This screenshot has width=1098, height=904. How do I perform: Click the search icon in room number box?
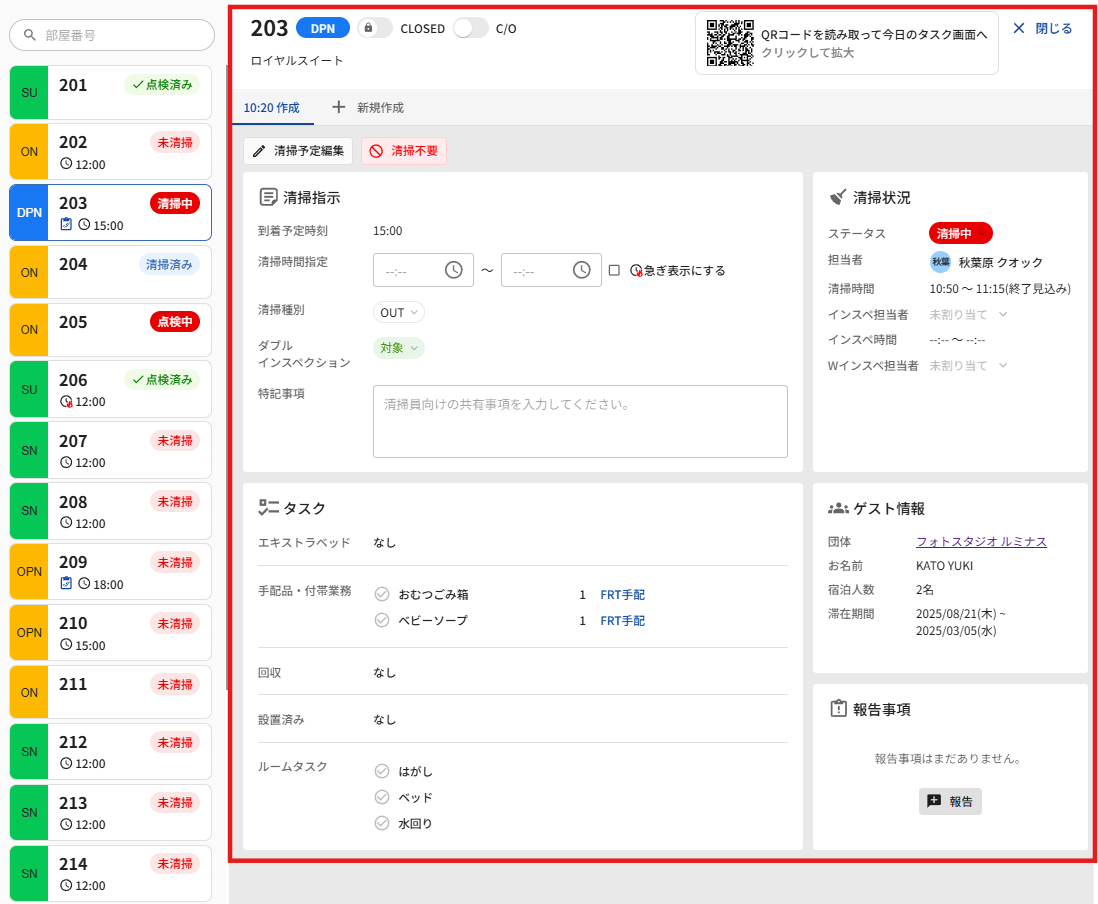tap(30, 35)
